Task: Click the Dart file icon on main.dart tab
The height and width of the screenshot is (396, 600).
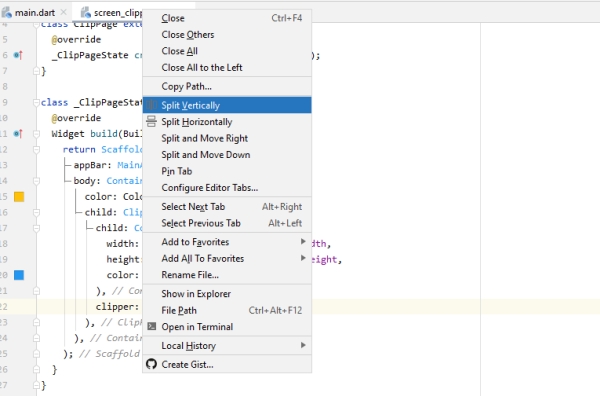Action: tap(7, 13)
